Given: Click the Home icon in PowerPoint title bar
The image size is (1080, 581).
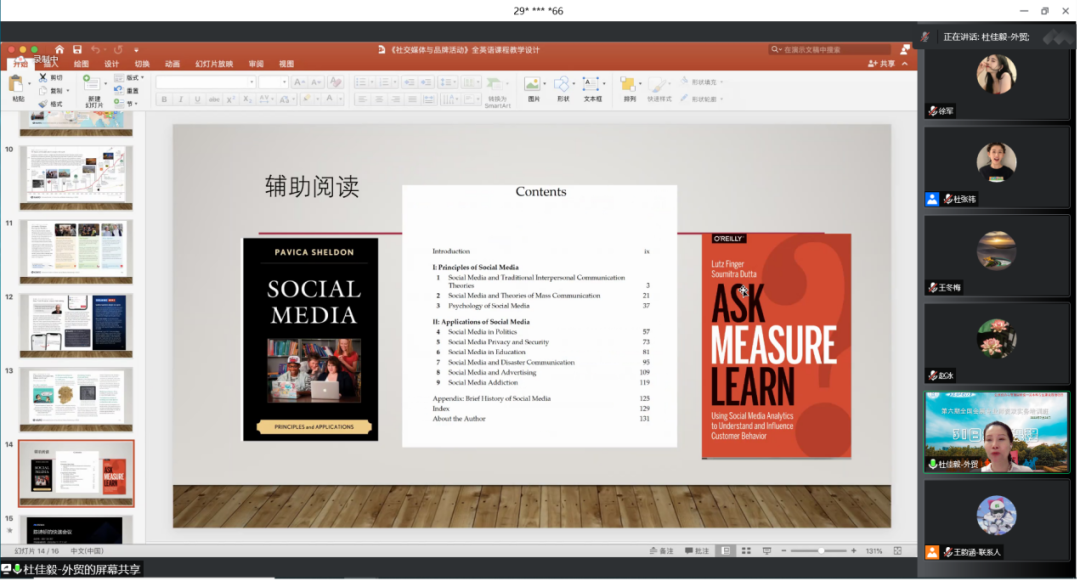Looking at the screenshot, I should 59,50.
